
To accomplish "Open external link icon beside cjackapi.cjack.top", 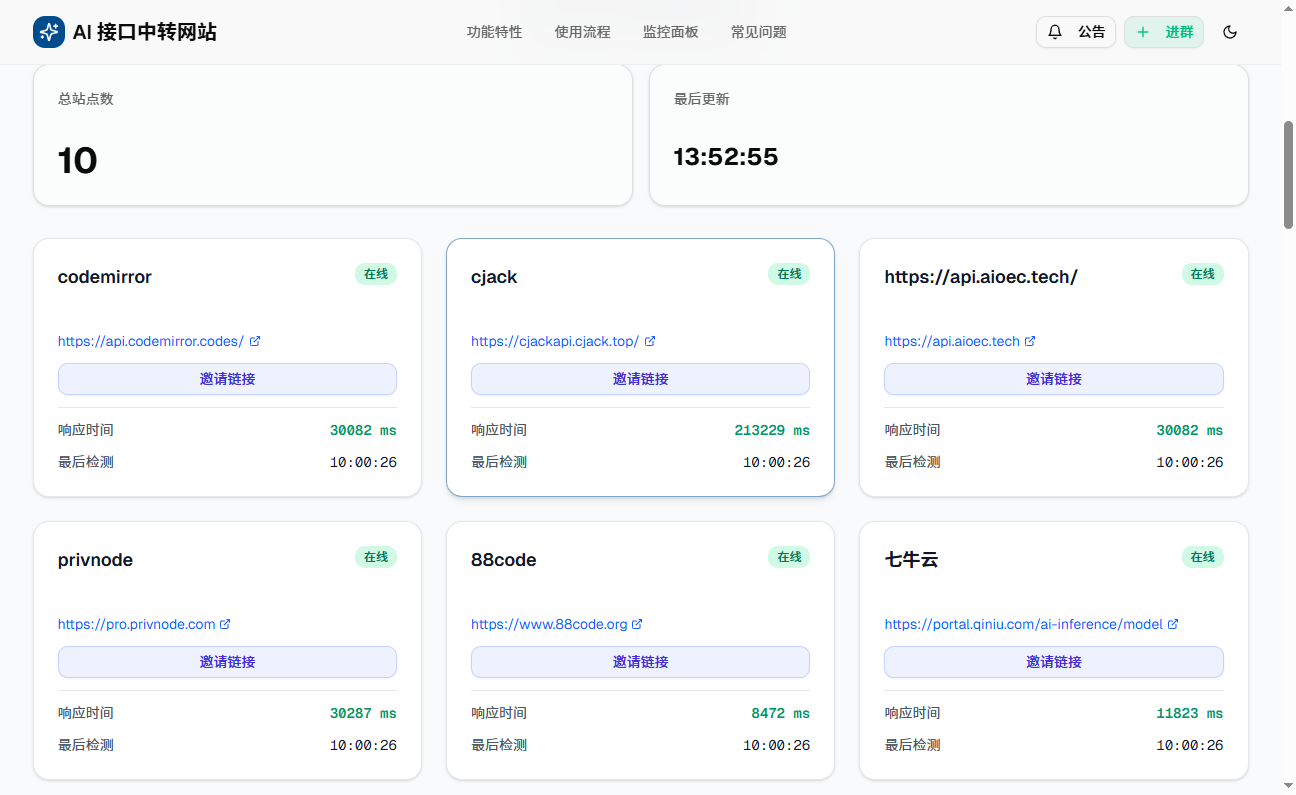I will [650, 341].
